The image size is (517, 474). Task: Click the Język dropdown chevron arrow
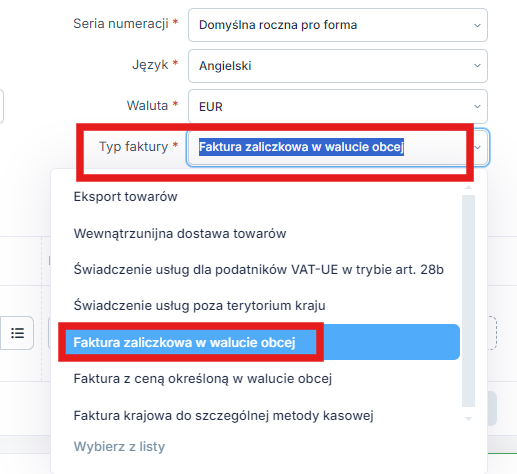pyautogui.click(x=477, y=66)
